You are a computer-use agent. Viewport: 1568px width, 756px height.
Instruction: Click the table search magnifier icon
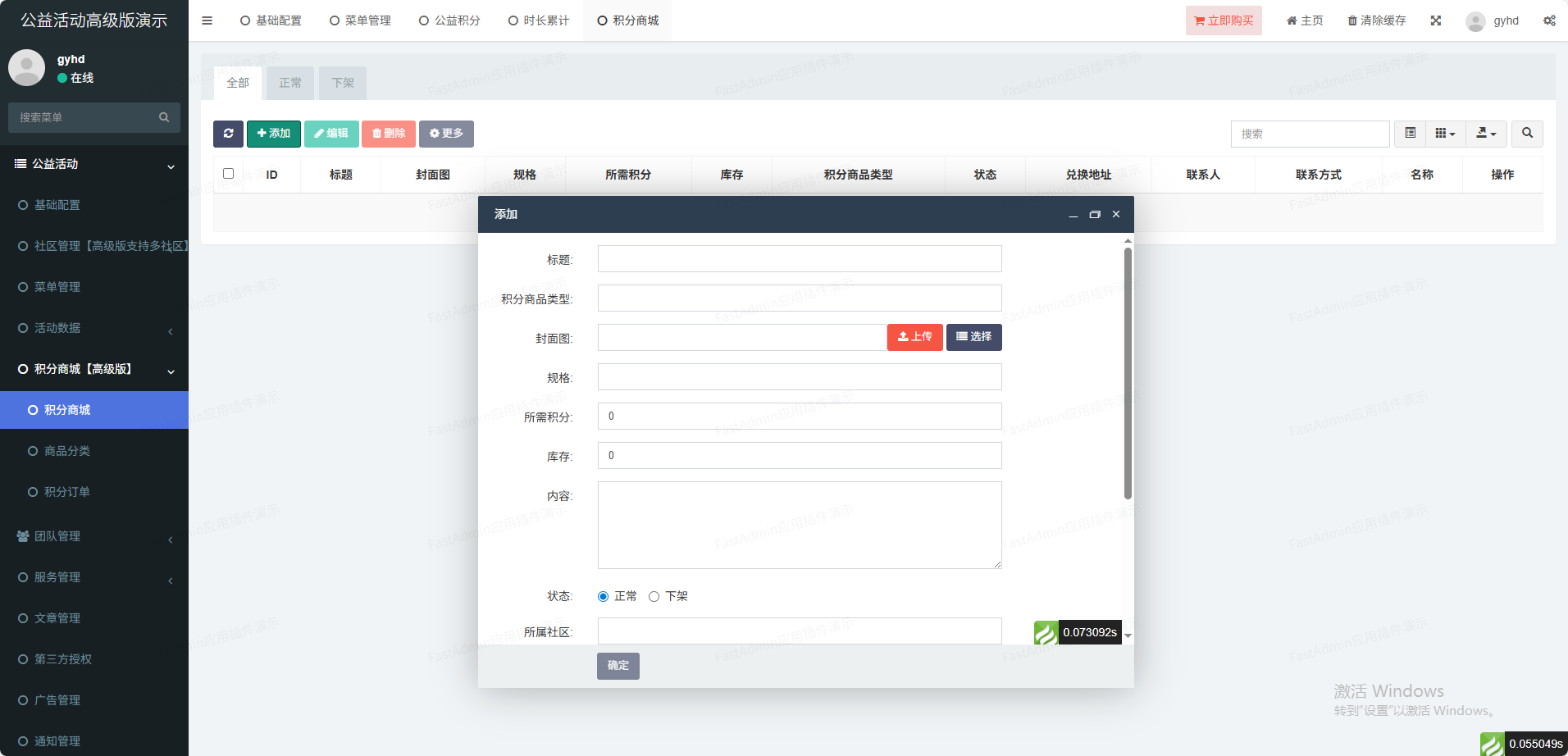point(1527,134)
